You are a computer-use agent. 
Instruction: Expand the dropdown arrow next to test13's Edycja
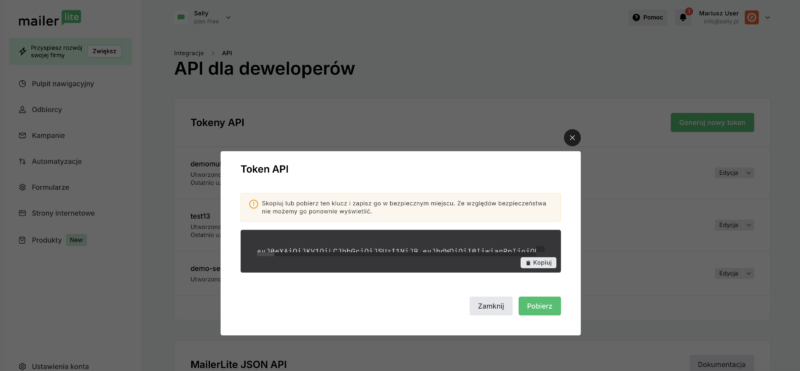[748, 225]
